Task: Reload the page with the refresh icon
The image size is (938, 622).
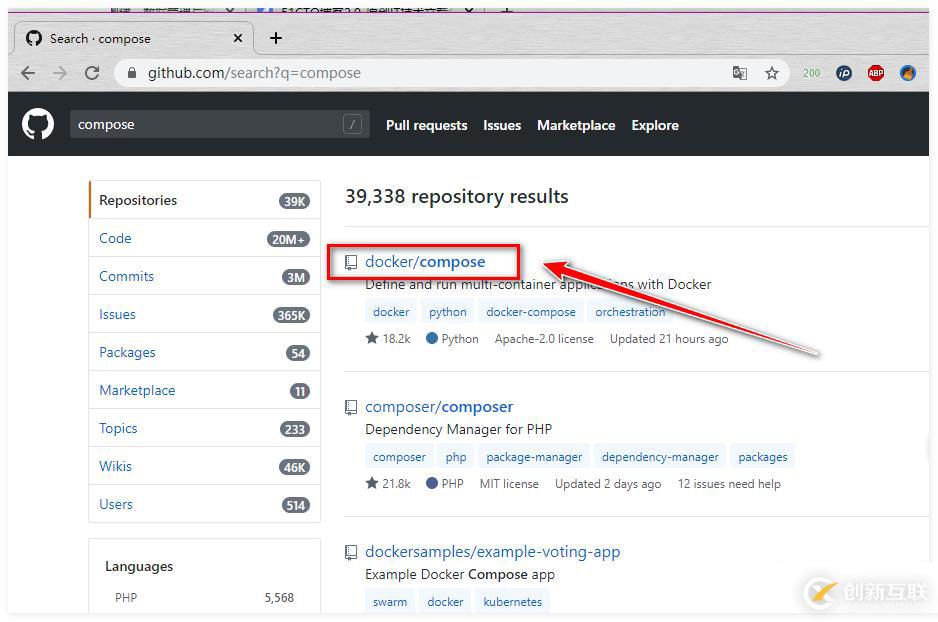Action: [x=92, y=73]
